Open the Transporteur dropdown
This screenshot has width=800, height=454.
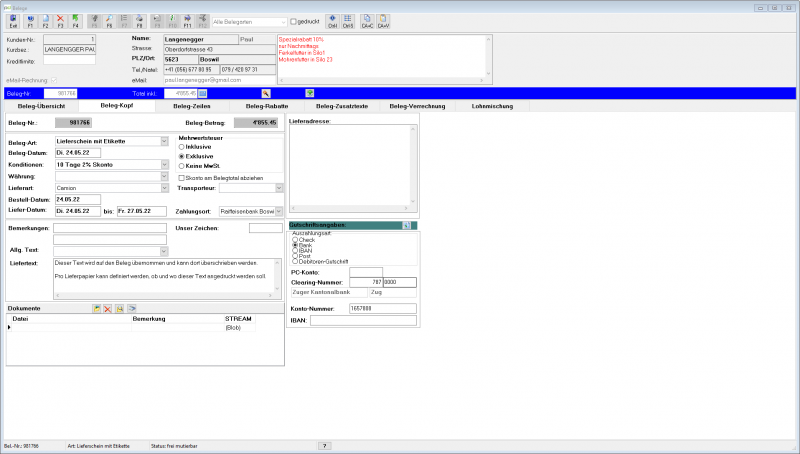pyautogui.click(x=279, y=188)
